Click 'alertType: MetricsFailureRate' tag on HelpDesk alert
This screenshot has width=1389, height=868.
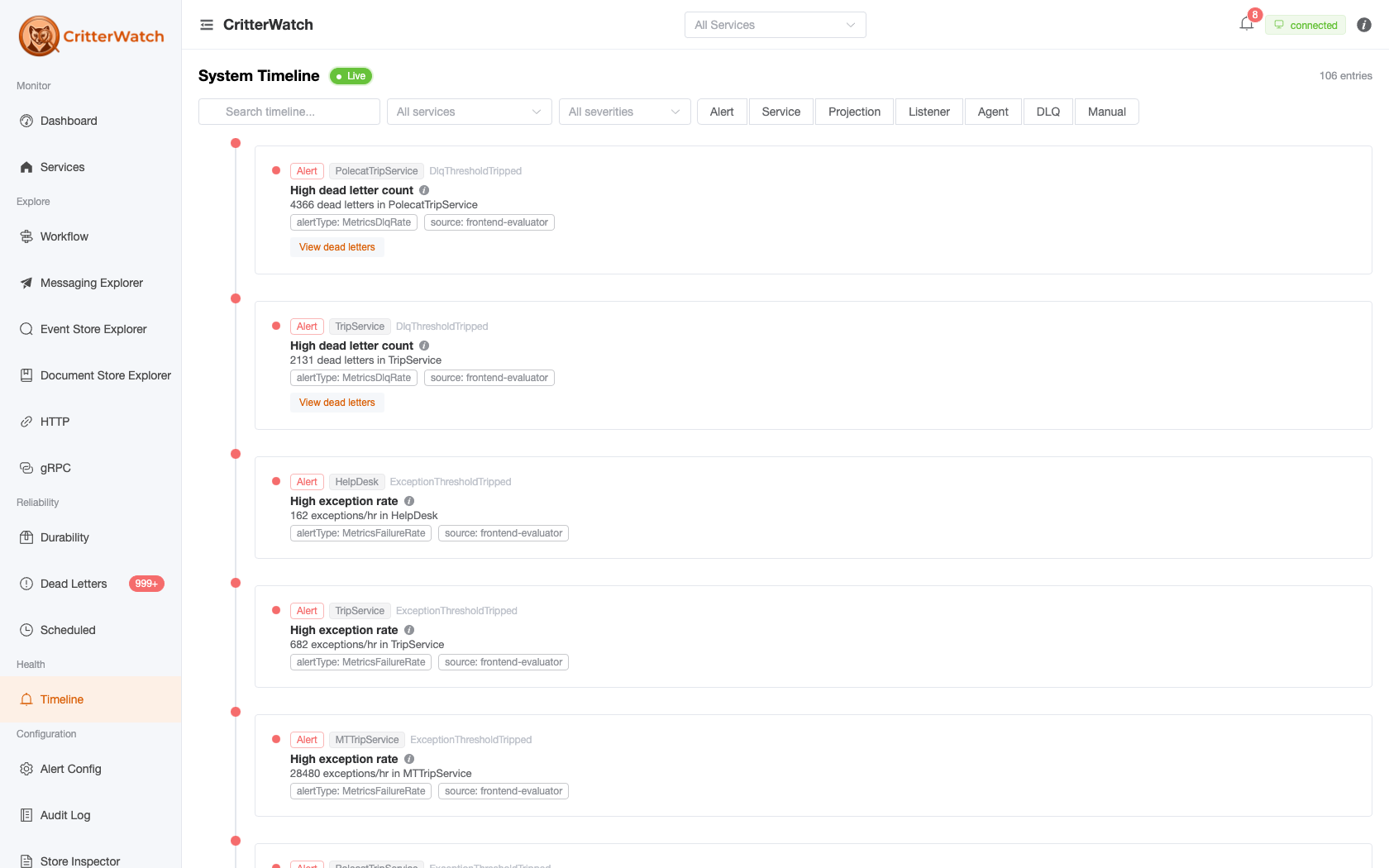360,533
